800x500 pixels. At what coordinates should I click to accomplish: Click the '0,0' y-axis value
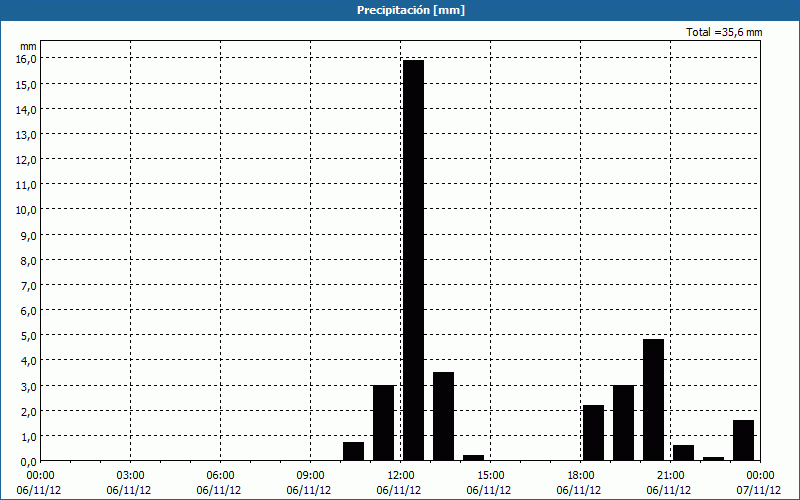click(x=28, y=462)
